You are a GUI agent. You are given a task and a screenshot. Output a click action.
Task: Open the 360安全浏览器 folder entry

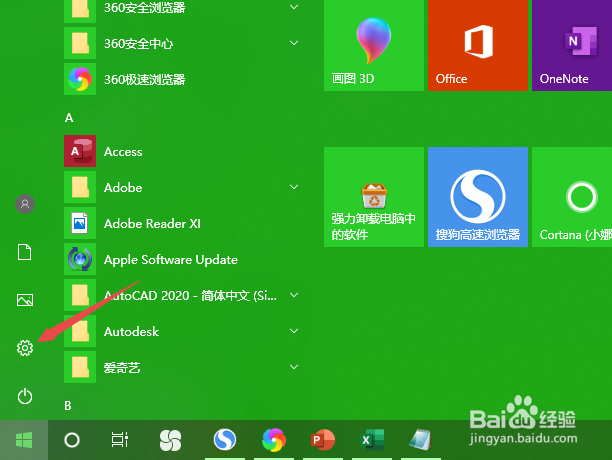pos(183,9)
